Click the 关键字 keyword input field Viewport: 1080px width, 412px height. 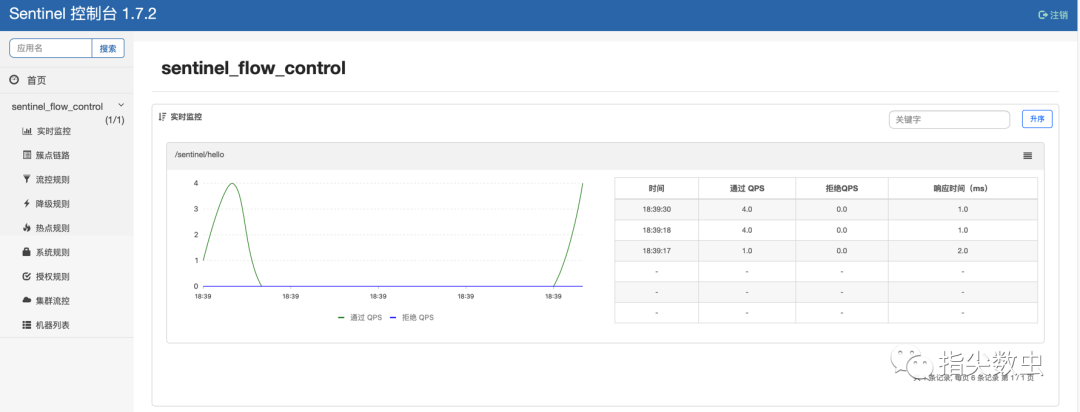point(949,119)
